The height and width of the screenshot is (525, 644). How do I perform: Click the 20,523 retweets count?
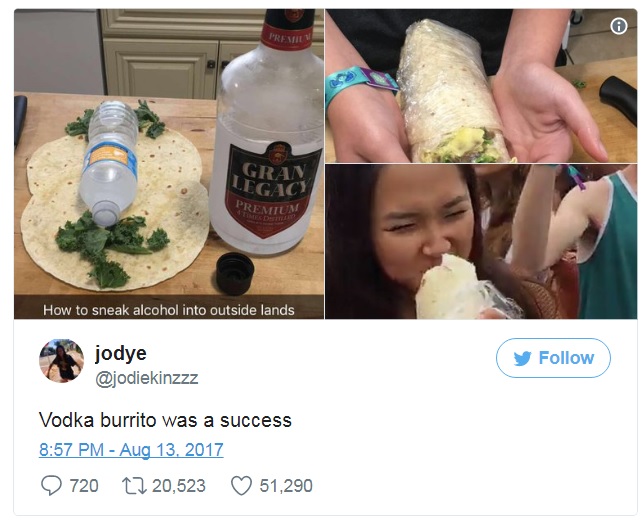(x=179, y=486)
